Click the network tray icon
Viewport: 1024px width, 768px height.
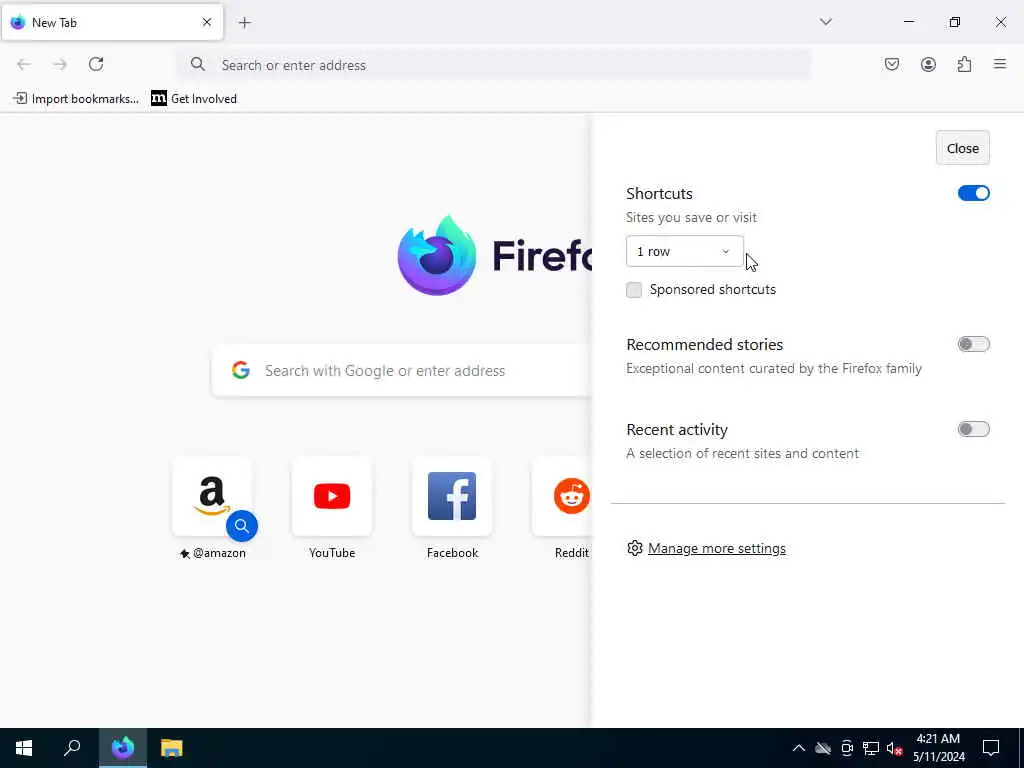pyautogui.click(x=871, y=748)
